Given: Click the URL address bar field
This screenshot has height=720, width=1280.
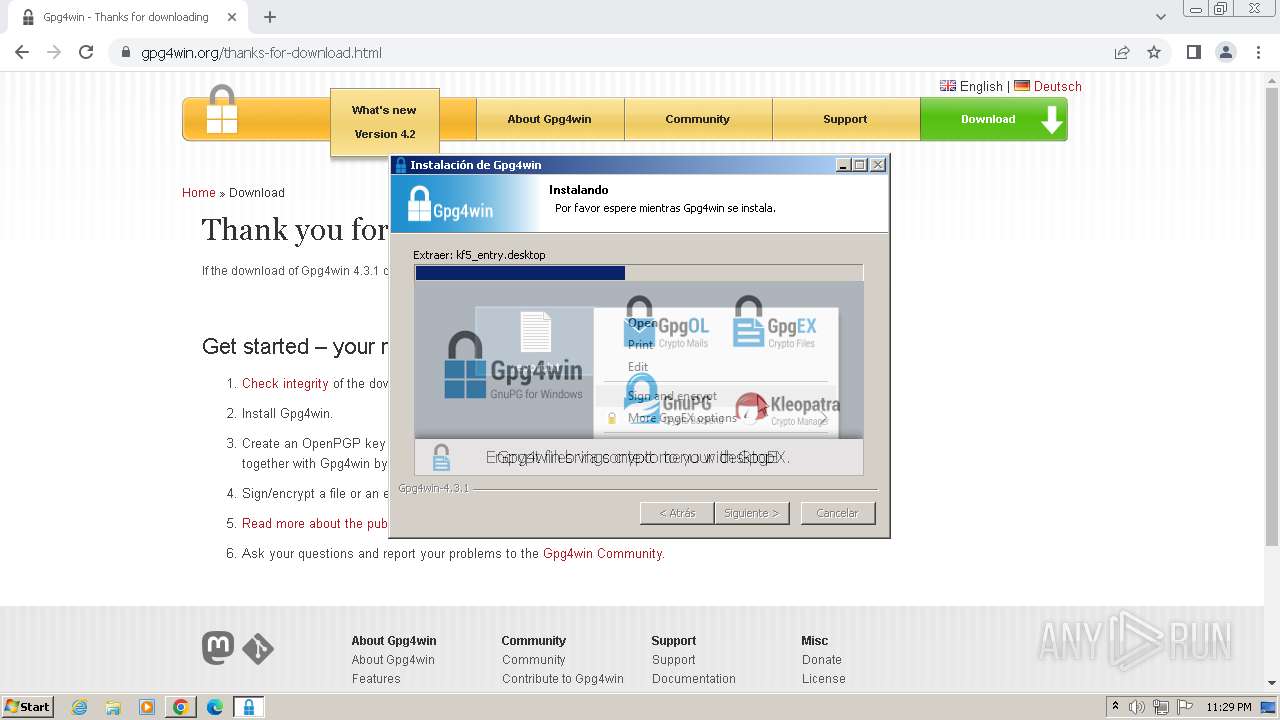Looking at the screenshot, I should point(610,53).
